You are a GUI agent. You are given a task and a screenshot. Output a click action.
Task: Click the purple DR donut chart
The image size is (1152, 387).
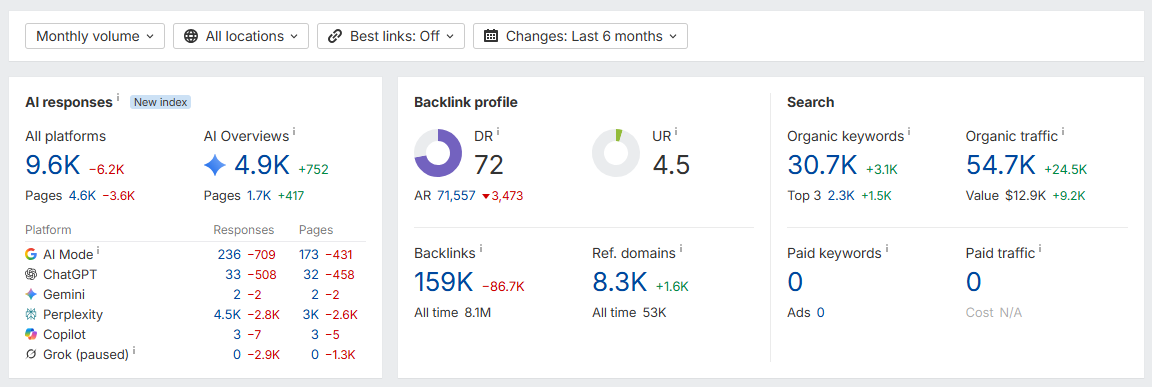click(438, 153)
